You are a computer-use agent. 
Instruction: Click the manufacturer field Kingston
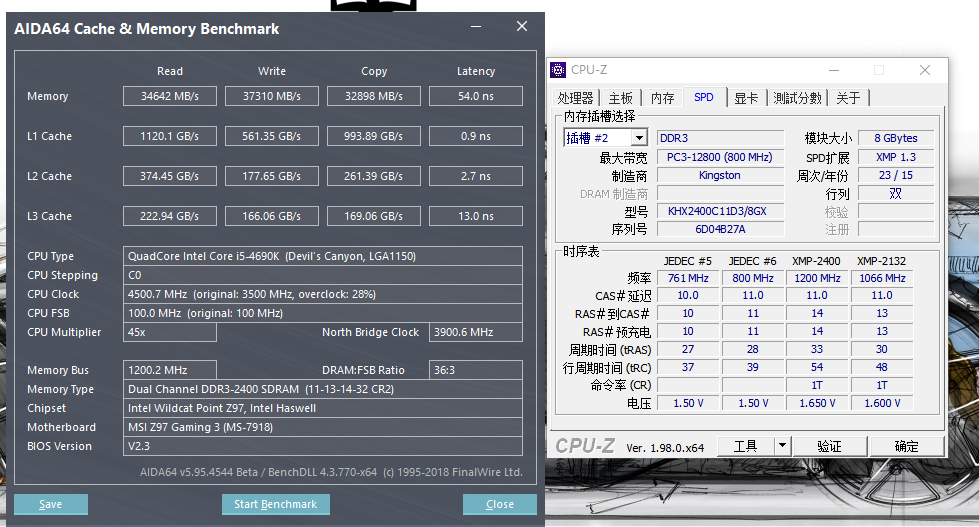[x=721, y=175]
